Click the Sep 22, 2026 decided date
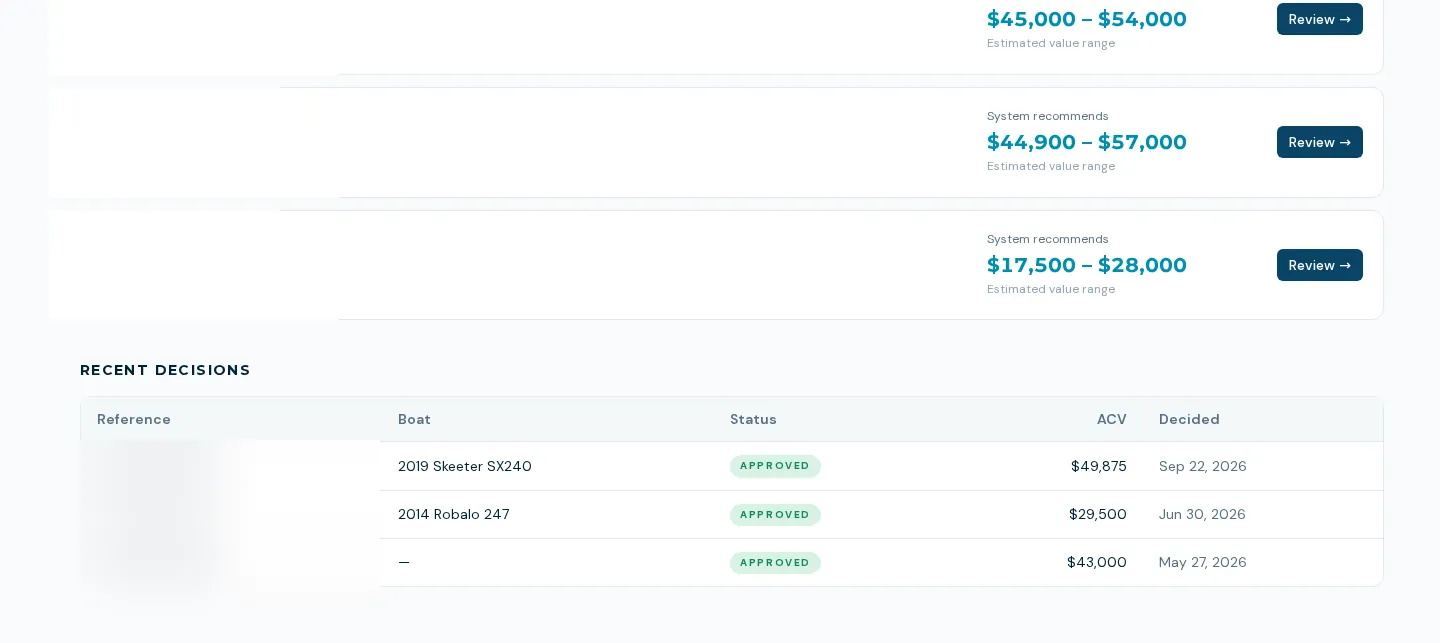 pyautogui.click(x=1203, y=466)
